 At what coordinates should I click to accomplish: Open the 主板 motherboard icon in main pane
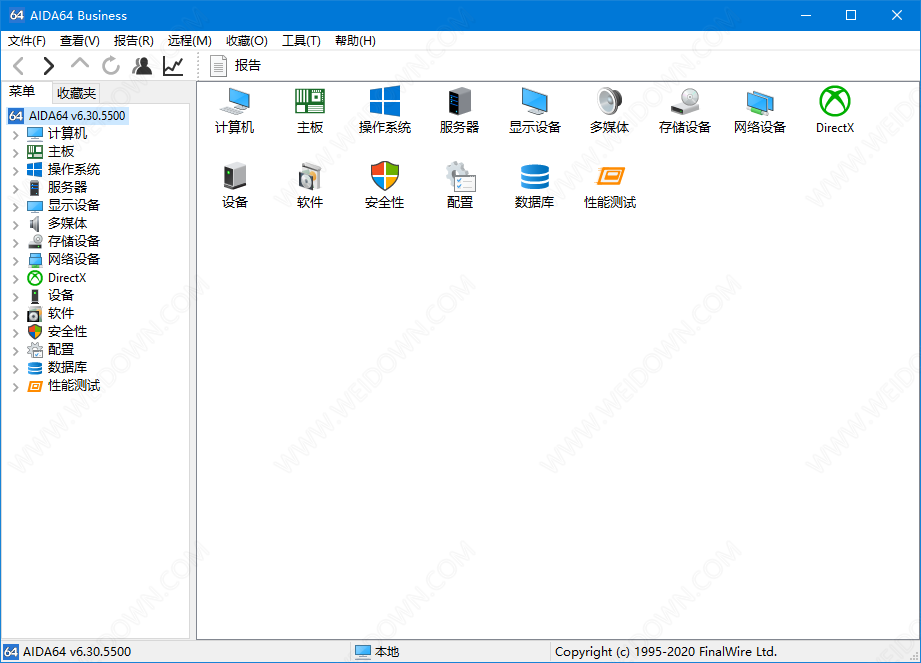(310, 102)
